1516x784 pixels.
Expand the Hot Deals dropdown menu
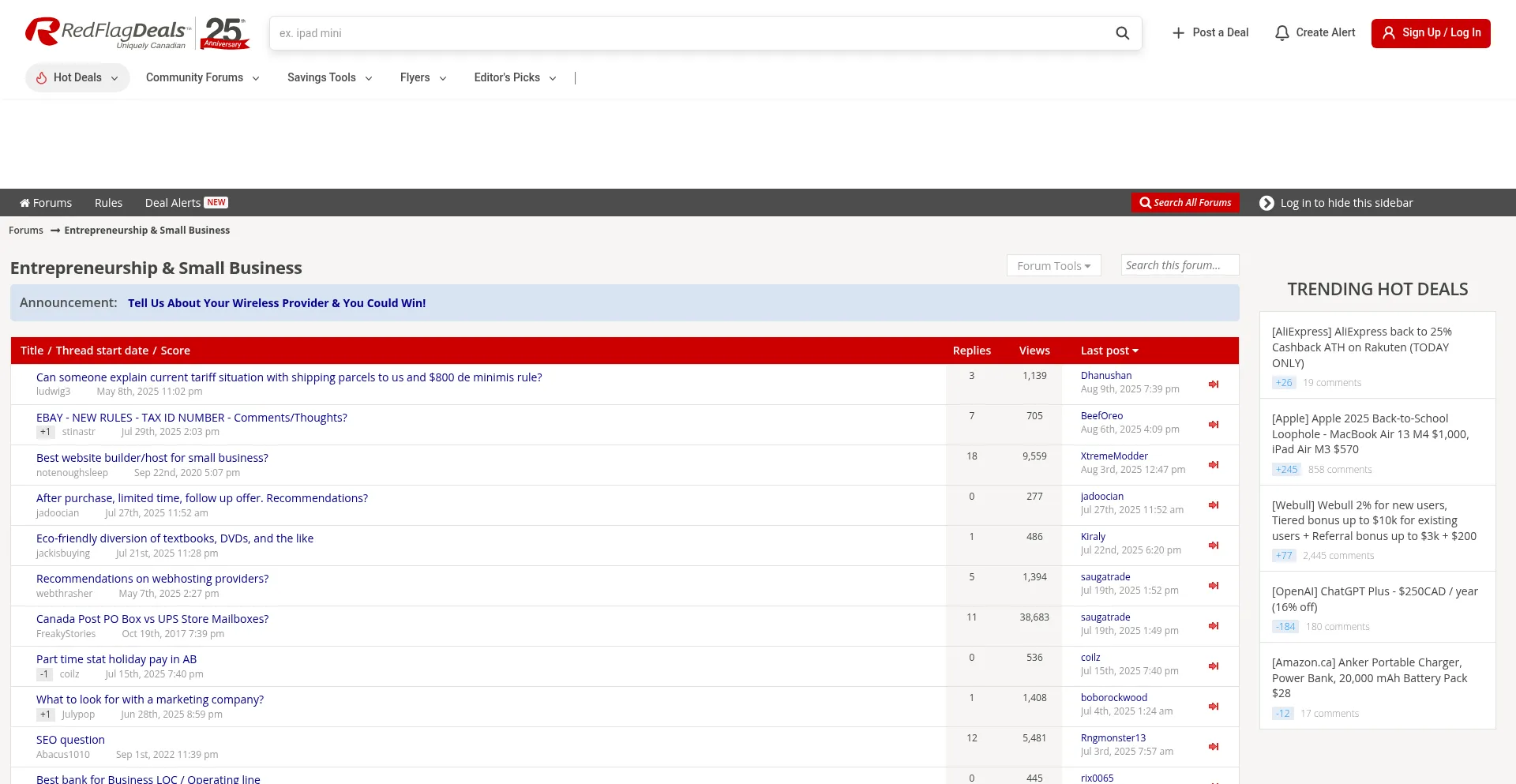pos(77,77)
